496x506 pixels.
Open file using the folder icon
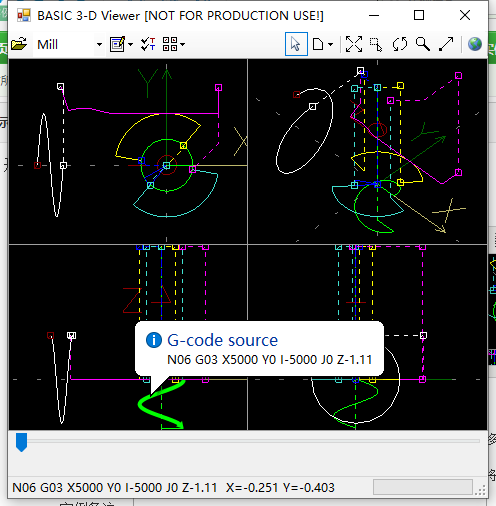tap(19, 44)
